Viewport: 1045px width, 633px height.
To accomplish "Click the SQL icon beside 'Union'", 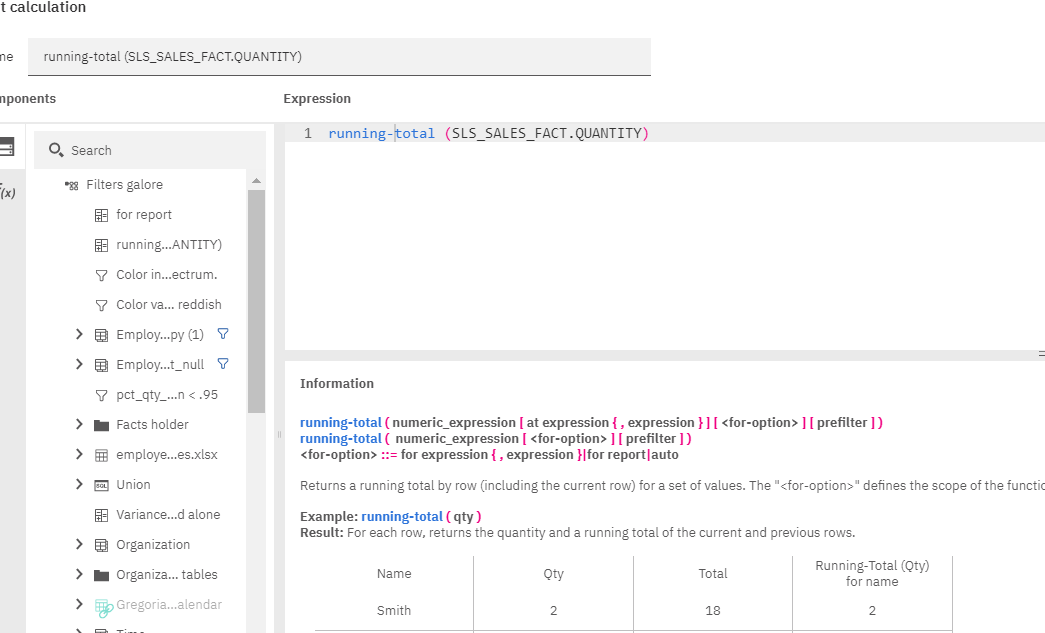I will 101,485.
